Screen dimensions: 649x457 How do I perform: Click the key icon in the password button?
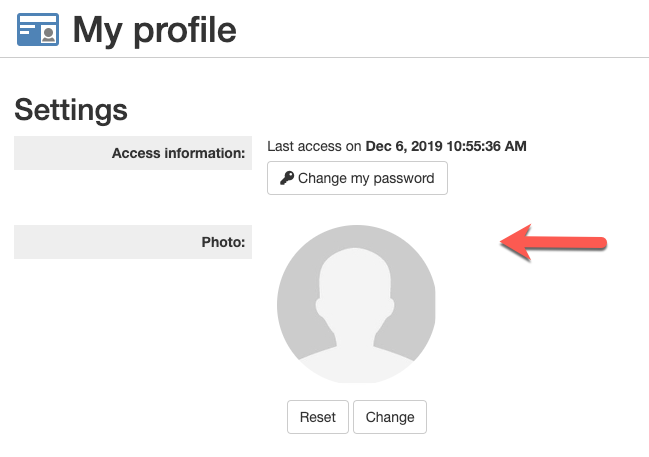[286, 179]
